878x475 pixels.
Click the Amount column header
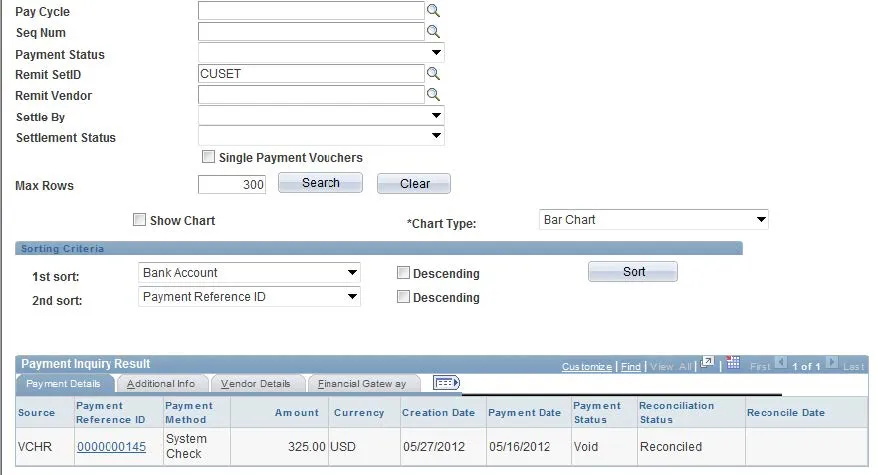point(297,412)
